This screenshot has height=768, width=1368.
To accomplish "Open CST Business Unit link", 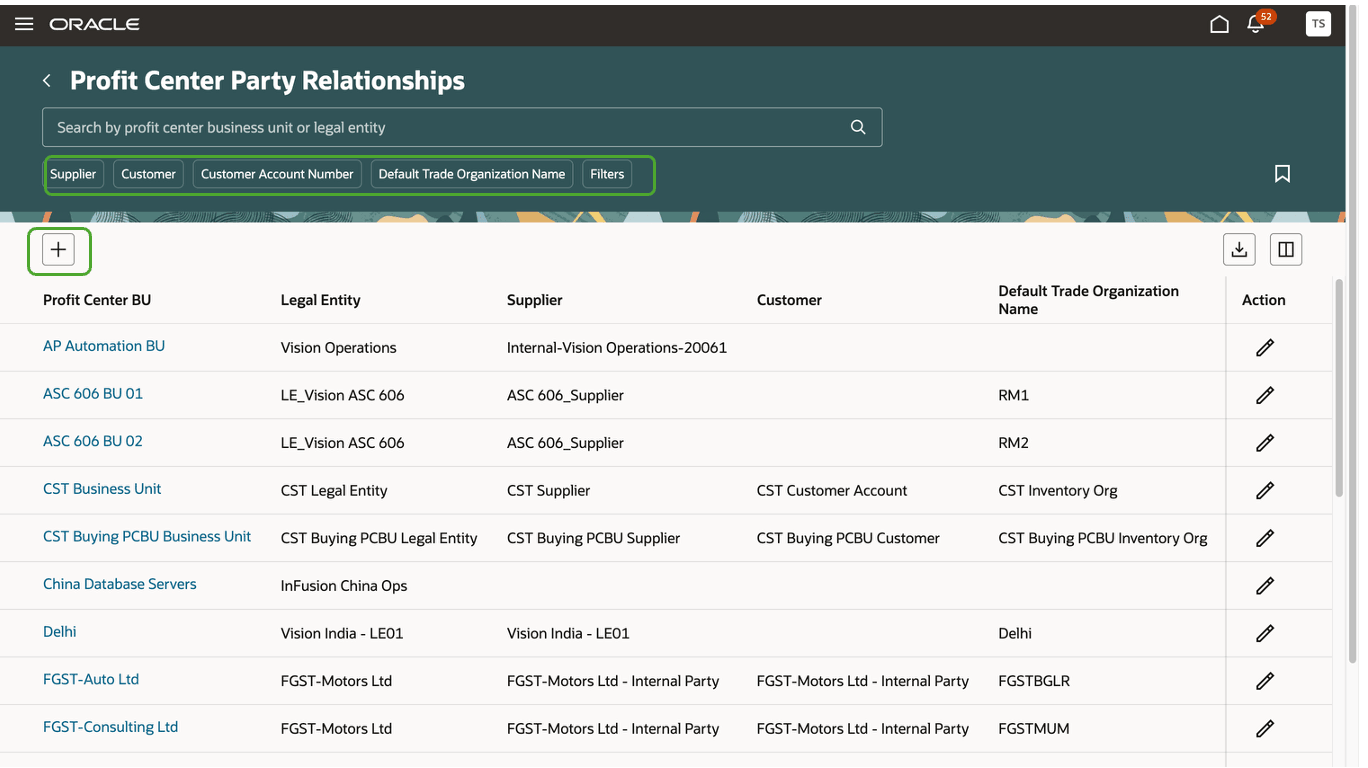I will pyautogui.click(x=102, y=489).
